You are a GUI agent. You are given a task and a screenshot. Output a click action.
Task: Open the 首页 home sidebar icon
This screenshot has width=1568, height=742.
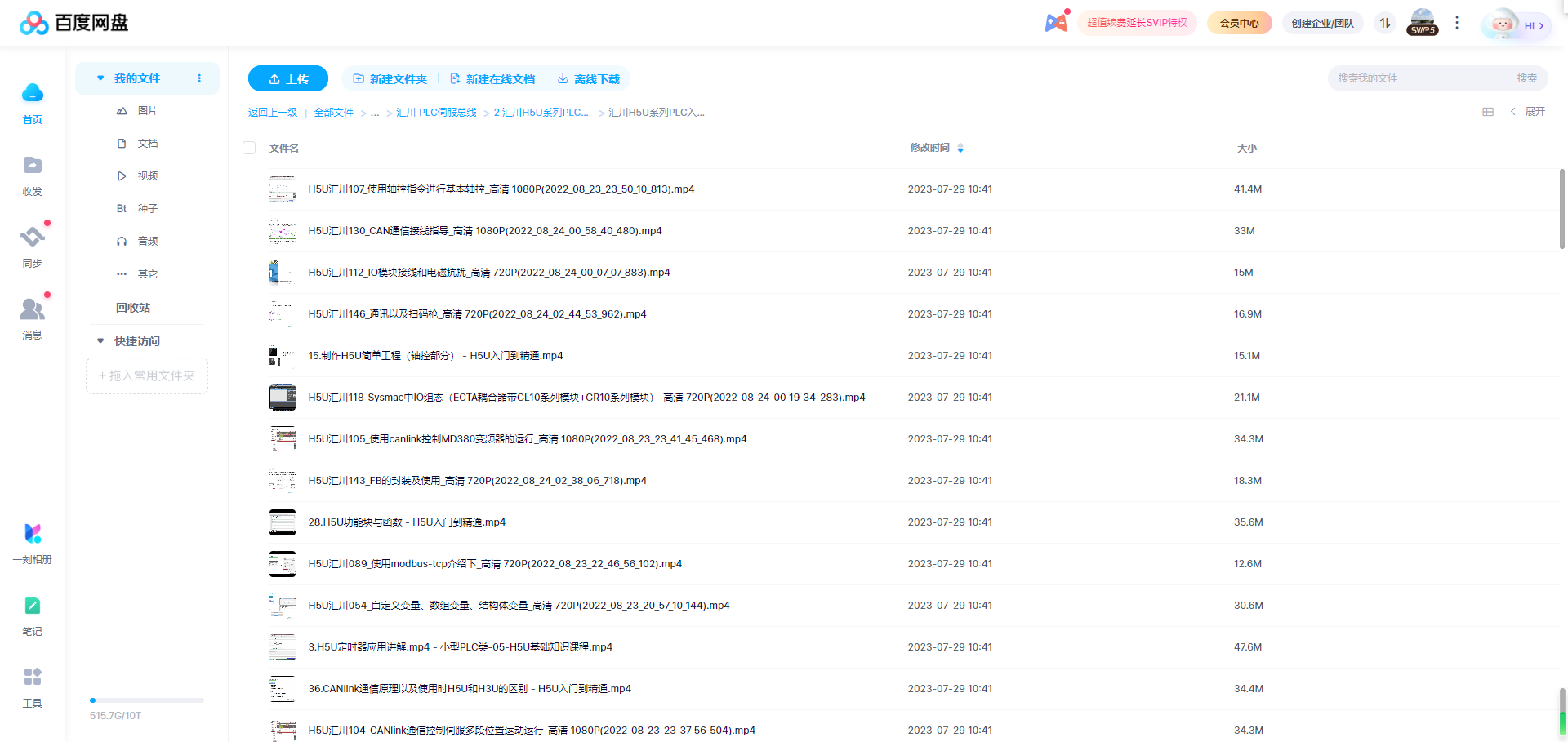click(32, 102)
